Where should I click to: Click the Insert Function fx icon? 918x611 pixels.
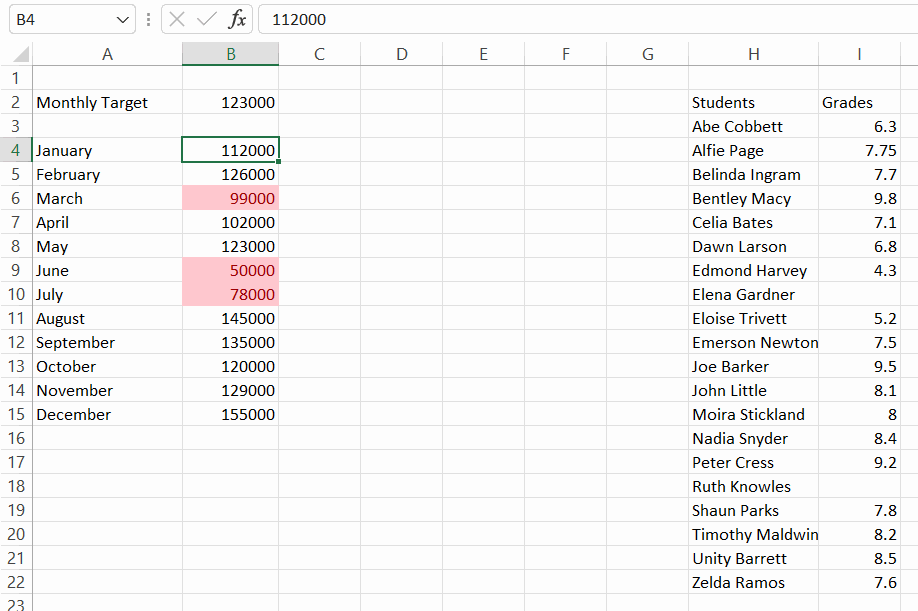tap(237, 19)
